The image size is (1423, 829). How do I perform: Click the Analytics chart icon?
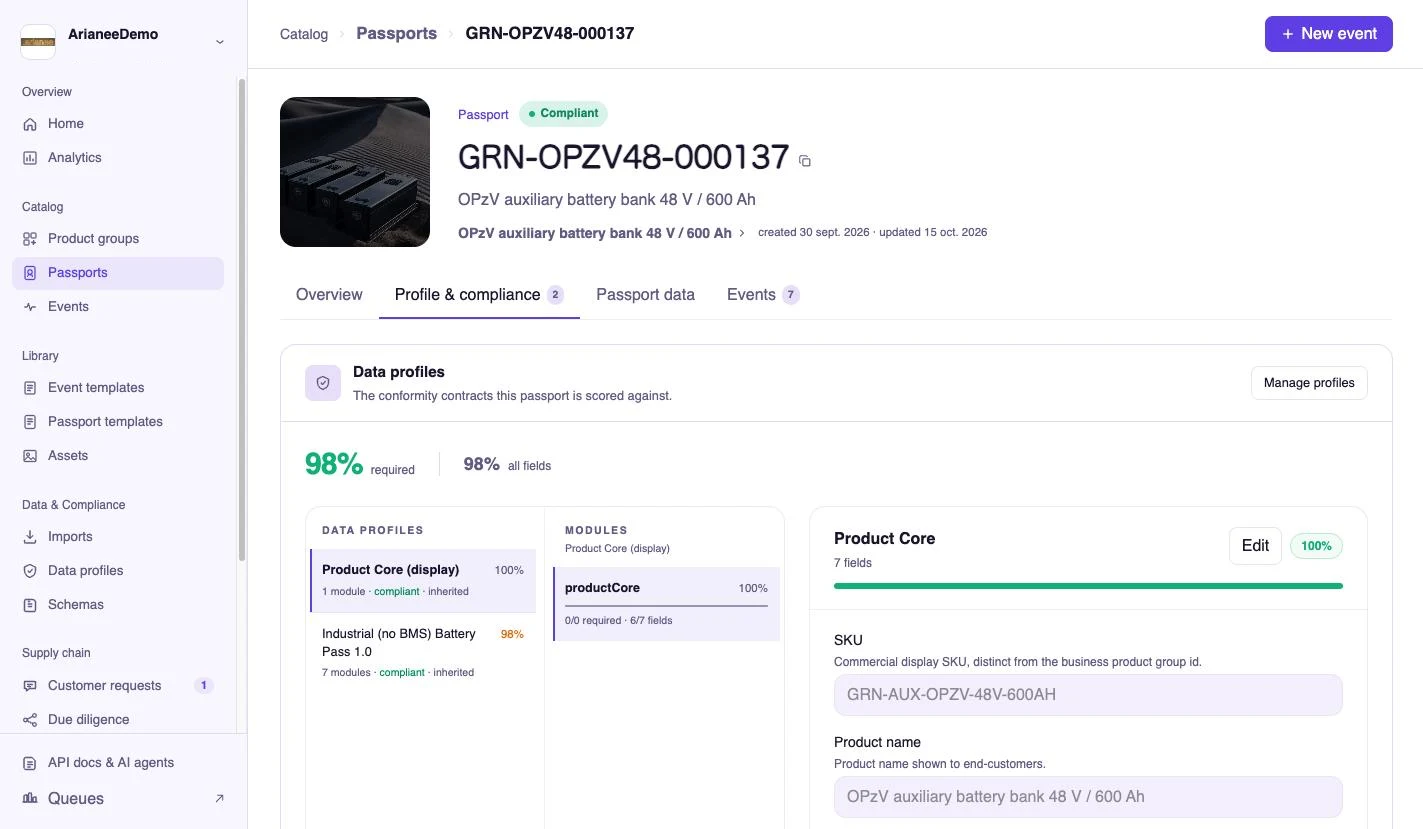click(30, 158)
